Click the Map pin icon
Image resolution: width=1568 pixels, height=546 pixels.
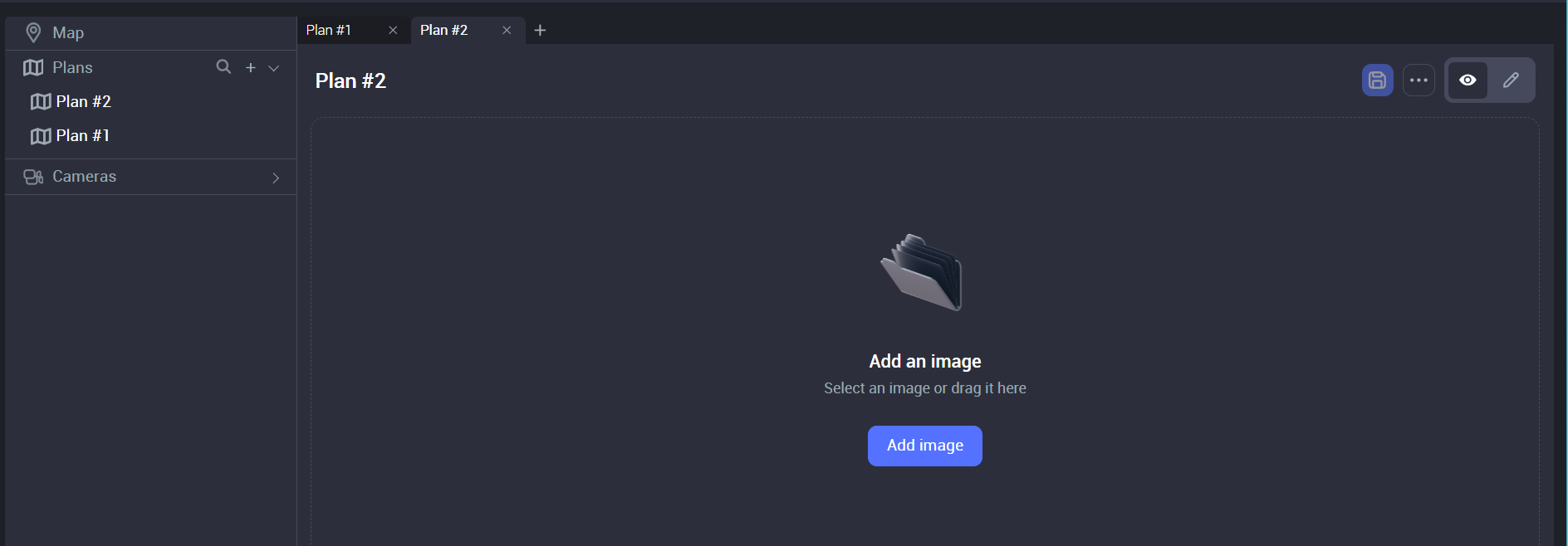[x=33, y=32]
